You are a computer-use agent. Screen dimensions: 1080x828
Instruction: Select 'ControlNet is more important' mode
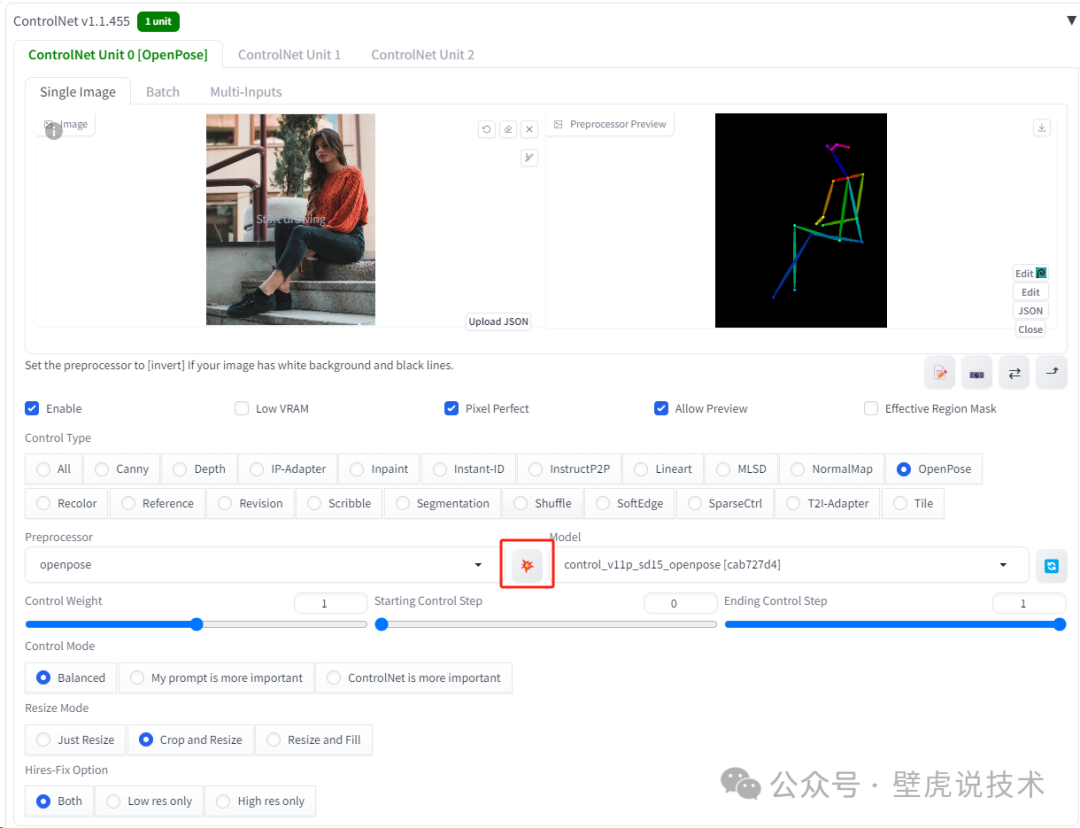(x=413, y=678)
